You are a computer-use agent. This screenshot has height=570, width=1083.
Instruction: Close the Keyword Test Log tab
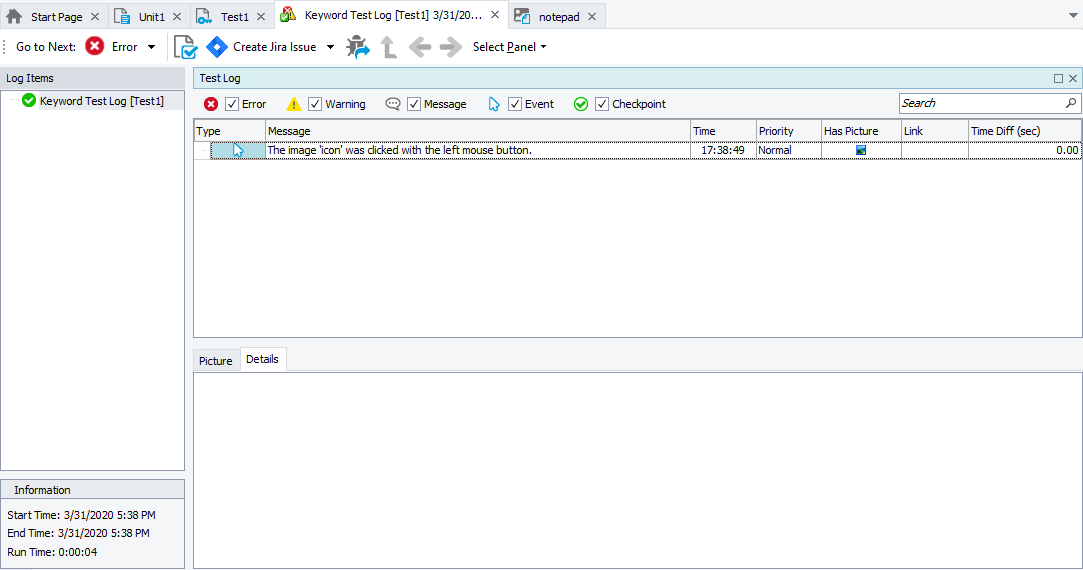click(495, 15)
